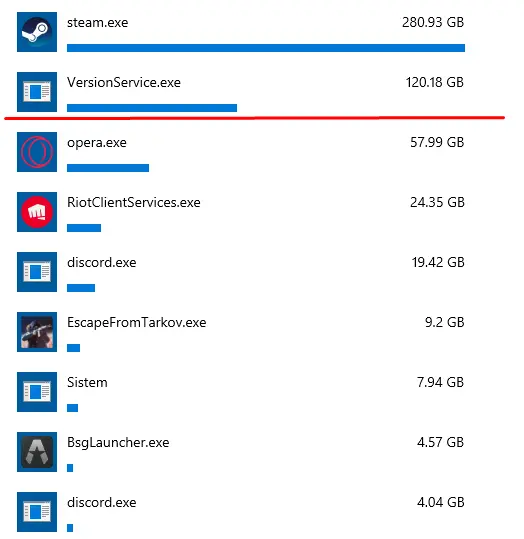The width and height of the screenshot is (524, 539).
Task: Click the VersionService.exe usage bar
Action: point(152,108)
